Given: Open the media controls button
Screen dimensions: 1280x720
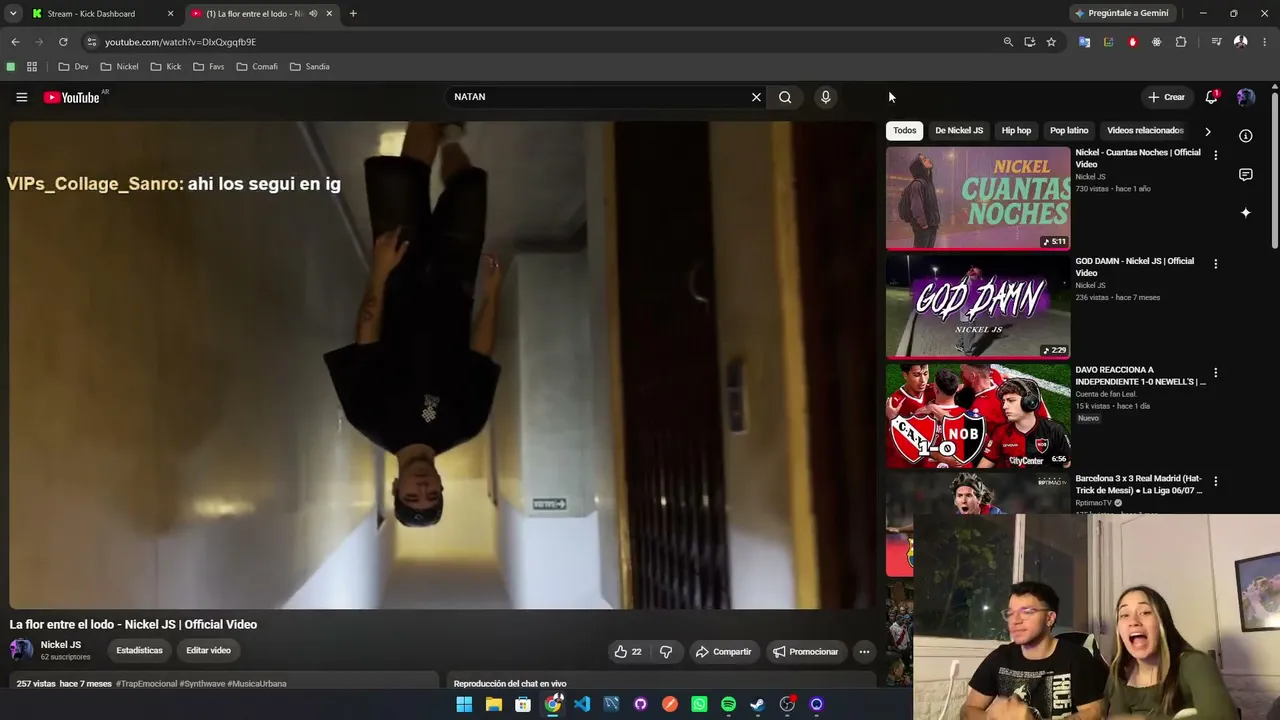Looking at the screenshot, I should pyautogui.click(x=1216, y=42).
